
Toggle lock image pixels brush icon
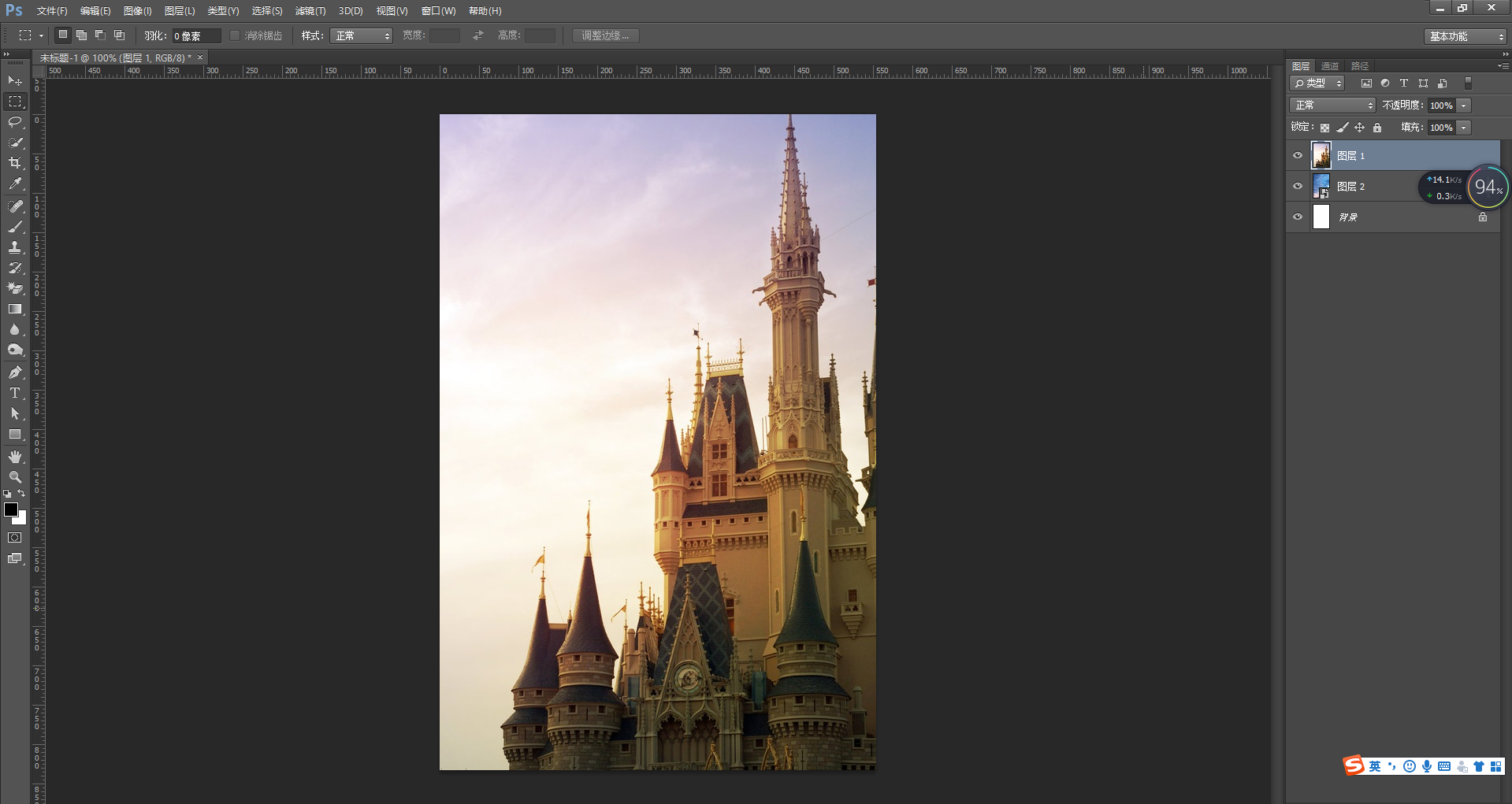click(1343, 128)
